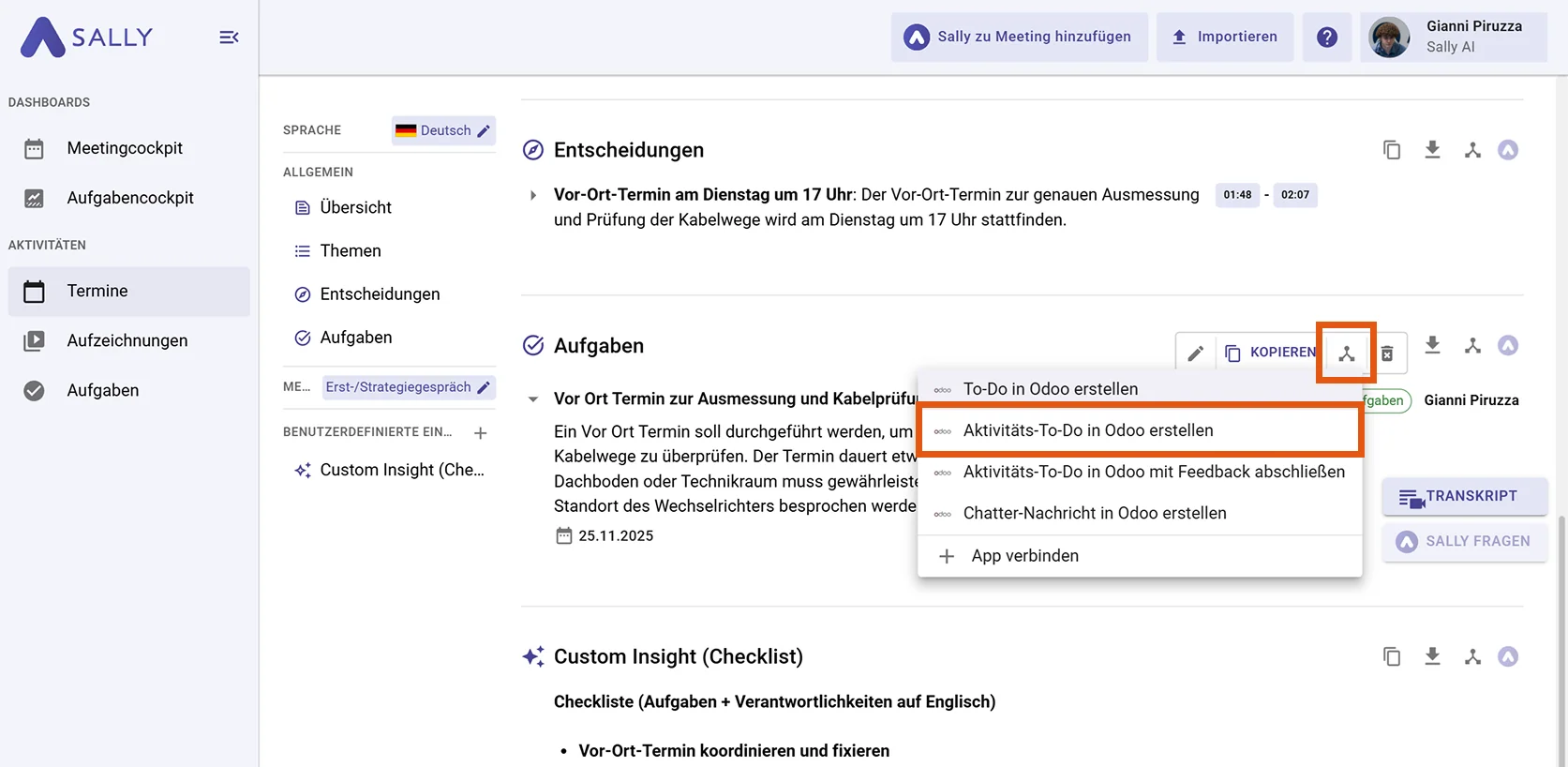Open Gianni Piruzza profile avatar

pos(1389,38)
